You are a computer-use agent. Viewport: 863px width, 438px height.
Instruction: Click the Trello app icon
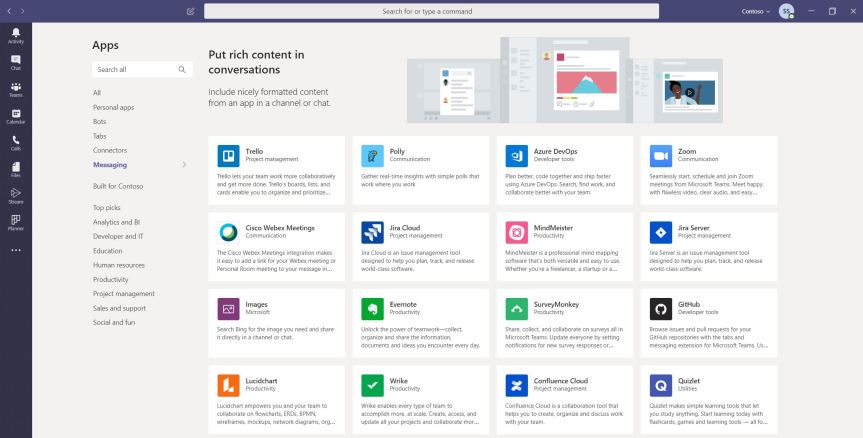[x=228, y=155]
